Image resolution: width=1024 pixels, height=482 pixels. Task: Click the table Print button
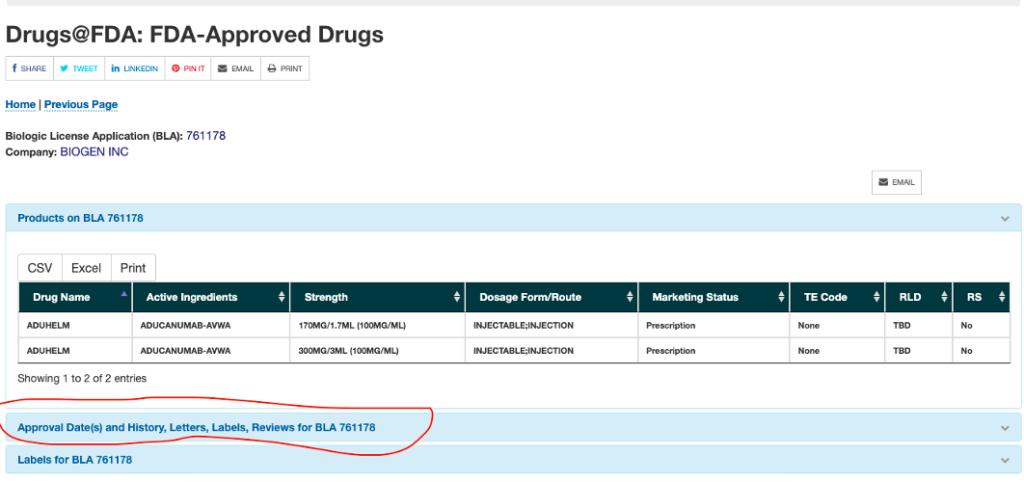click(x=133, y=268)
